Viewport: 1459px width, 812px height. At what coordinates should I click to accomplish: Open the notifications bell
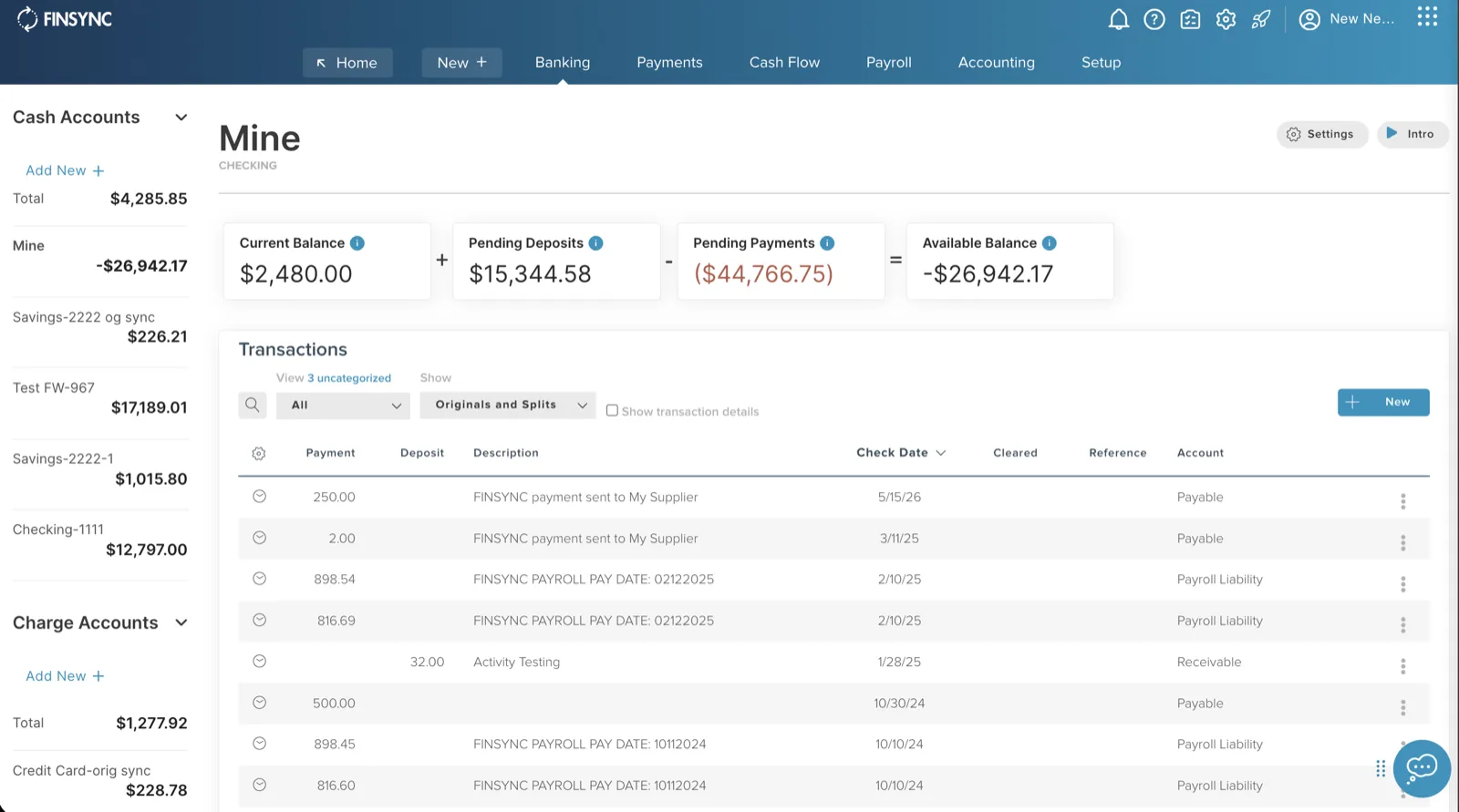pos(1119,19)
